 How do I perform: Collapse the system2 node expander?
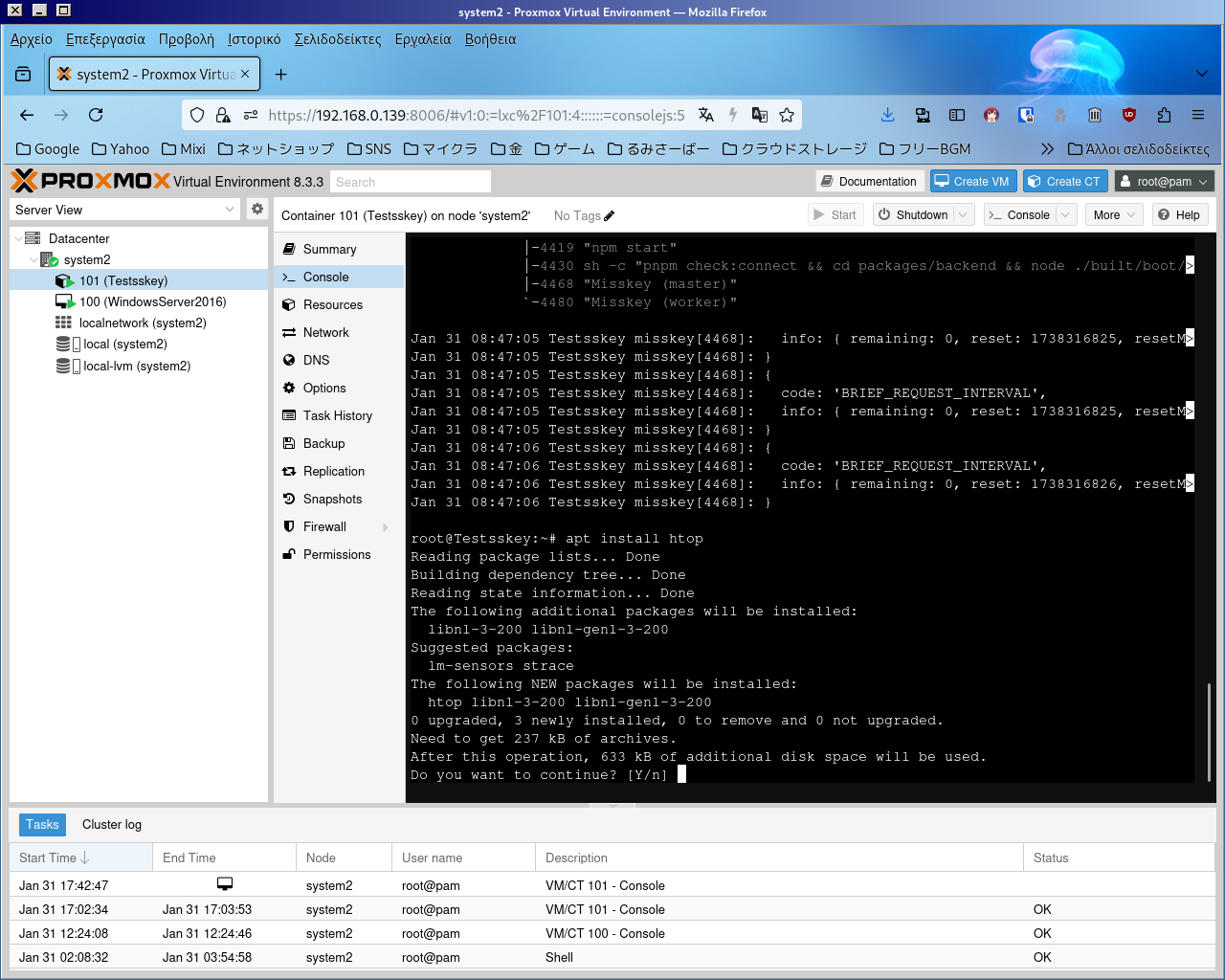(33, 259)
